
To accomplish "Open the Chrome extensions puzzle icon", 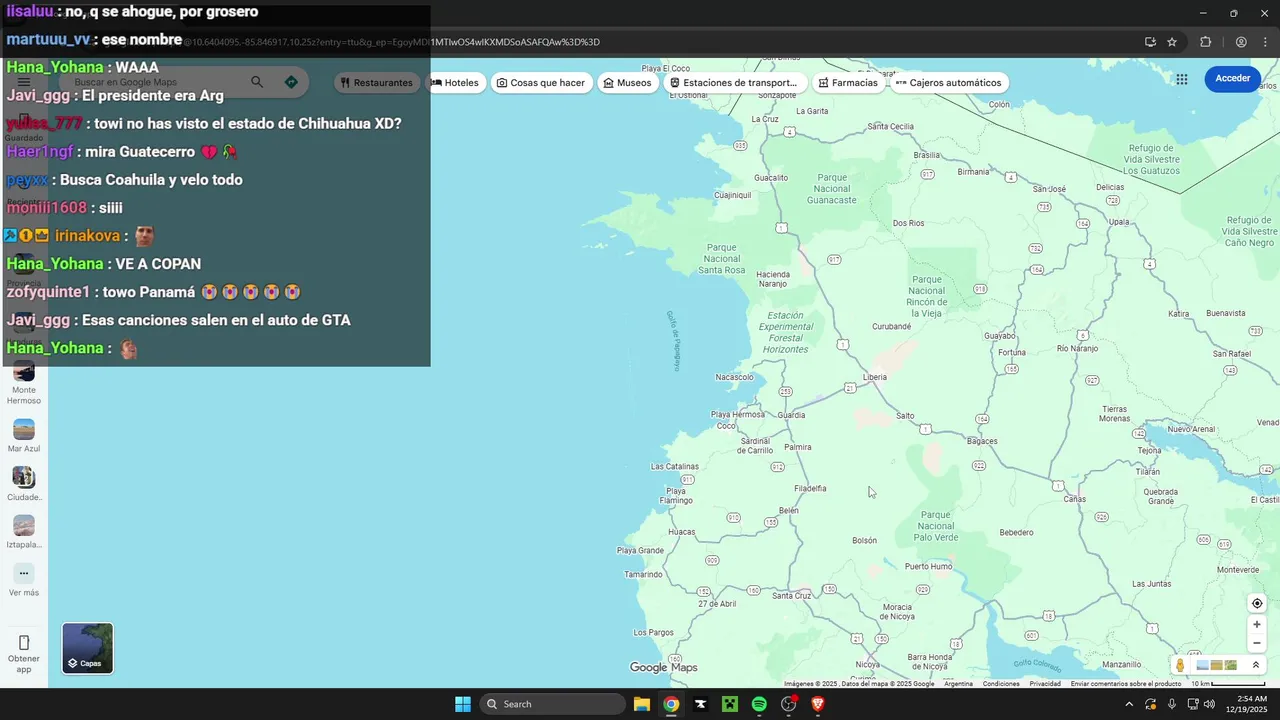I will [x=1205, y=42].
